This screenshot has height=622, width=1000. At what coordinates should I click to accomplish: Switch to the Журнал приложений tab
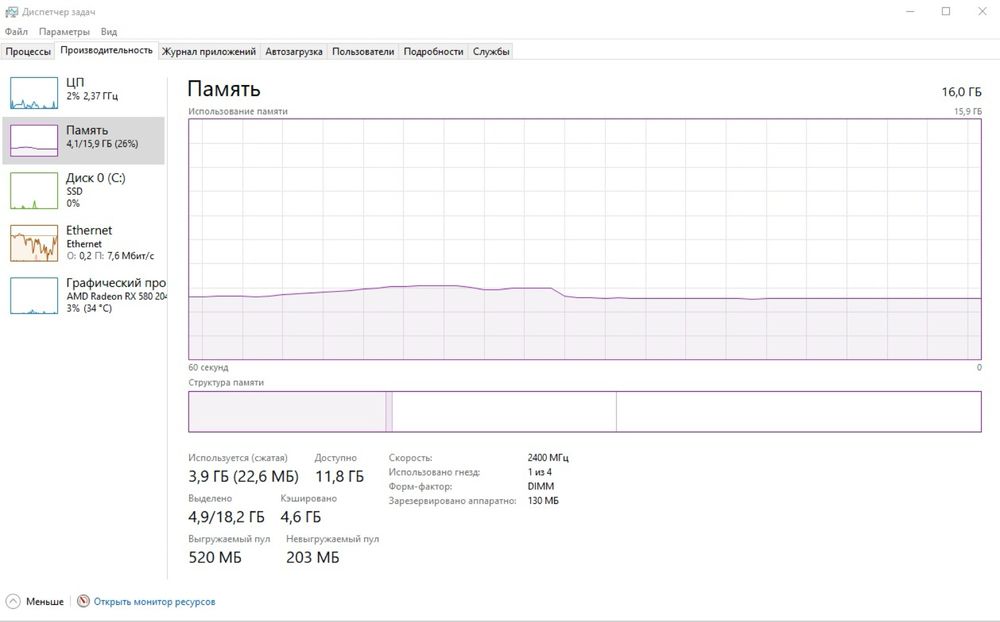tap(209, 52)
